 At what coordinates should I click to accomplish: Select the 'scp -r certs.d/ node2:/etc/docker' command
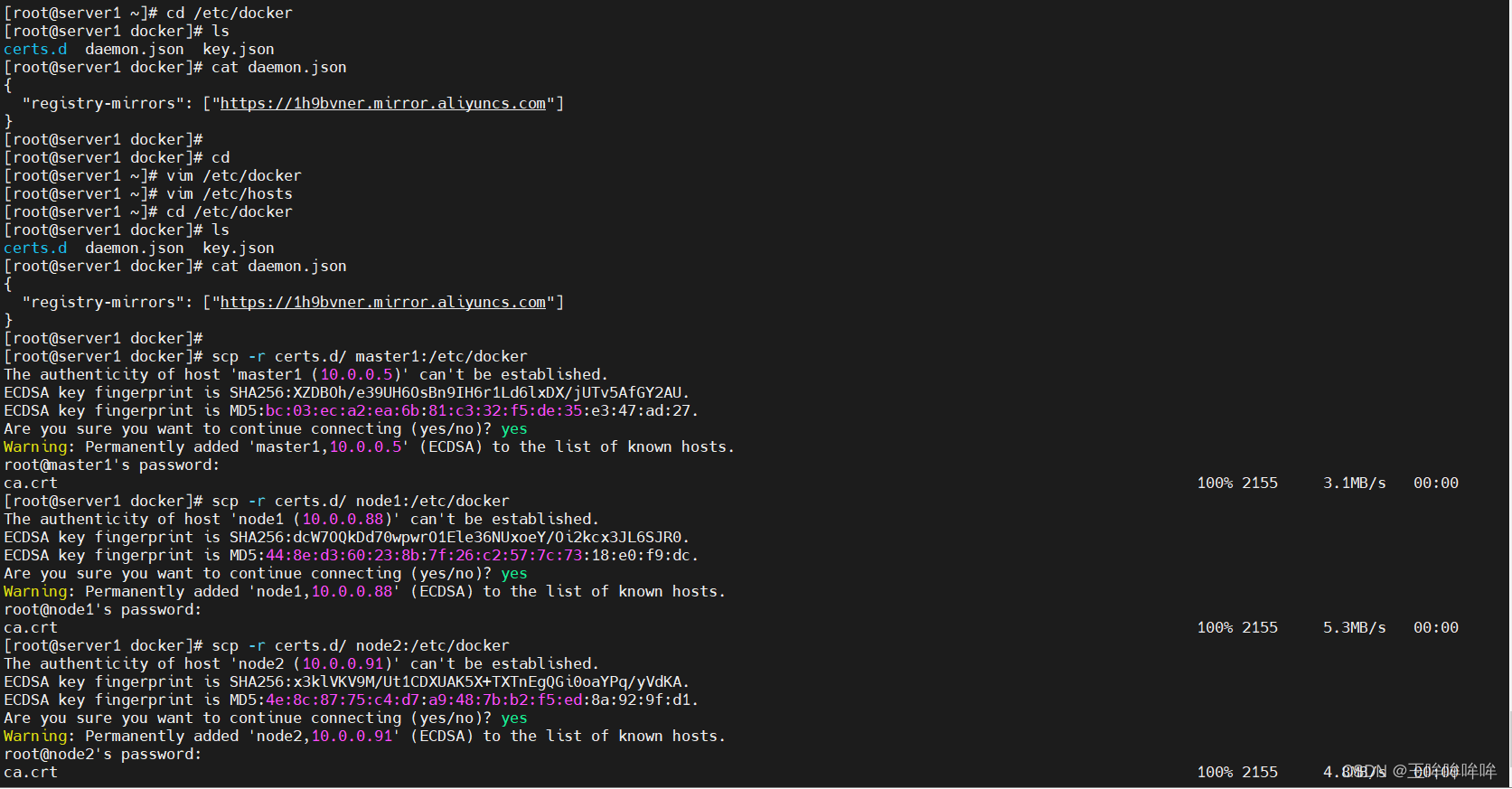click(x=361, y=646)
